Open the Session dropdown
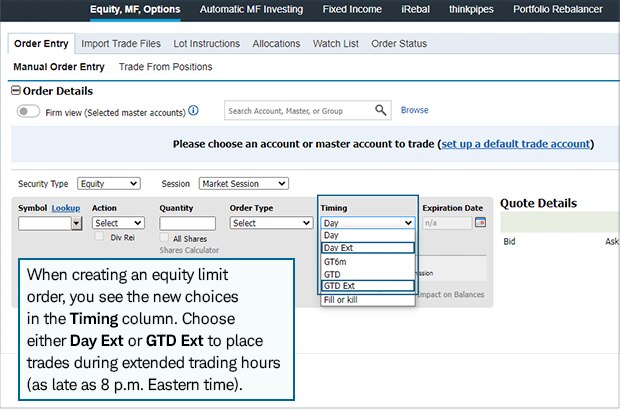Viewport: 620px width, 410px height. [x=243, y=184]
